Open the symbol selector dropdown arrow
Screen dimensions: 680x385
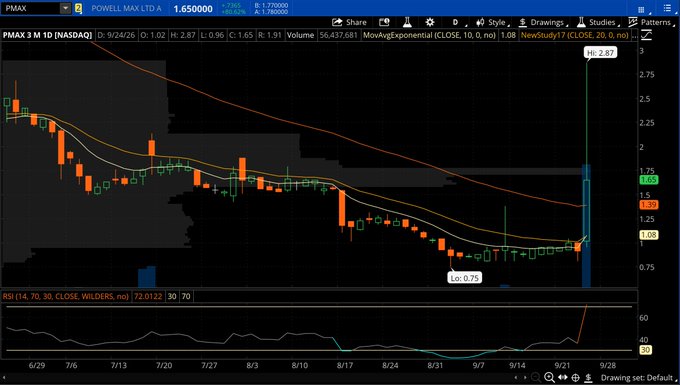pos(65,8)
